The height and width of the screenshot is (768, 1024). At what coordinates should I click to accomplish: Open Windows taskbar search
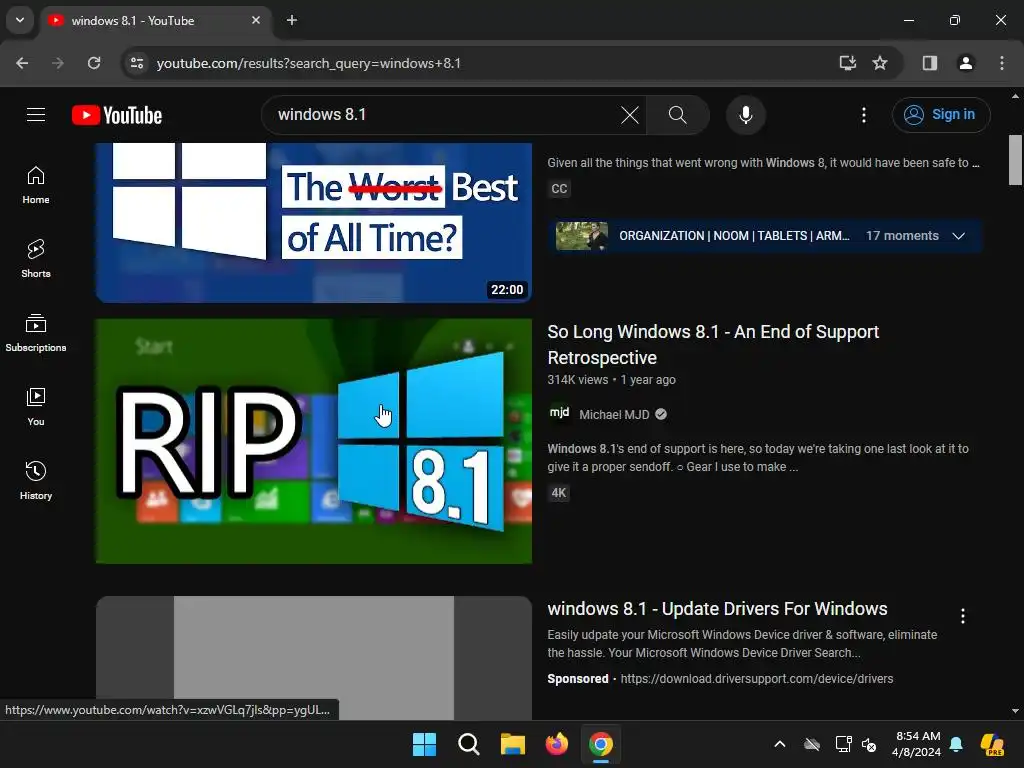[468, 744]
